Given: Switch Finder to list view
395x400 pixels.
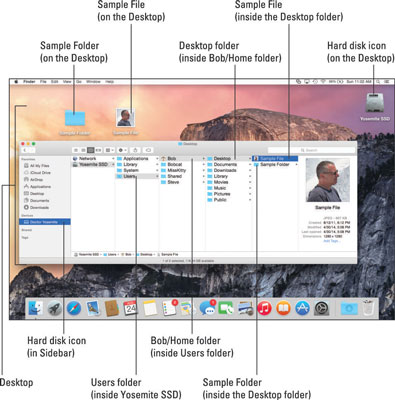Looking at the screenshot, I should click(x=83, y=150).
